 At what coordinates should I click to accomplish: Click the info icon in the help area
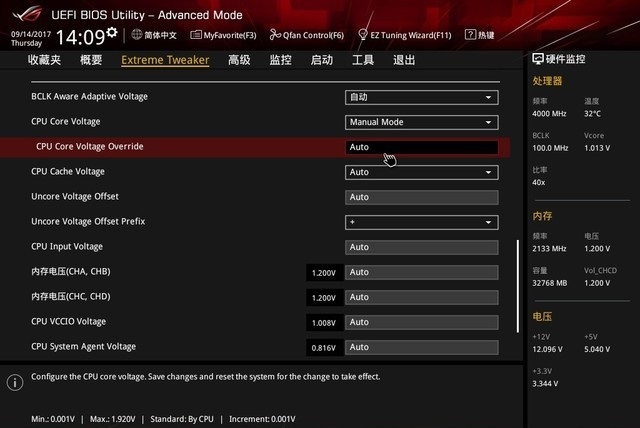click(15, 382)
